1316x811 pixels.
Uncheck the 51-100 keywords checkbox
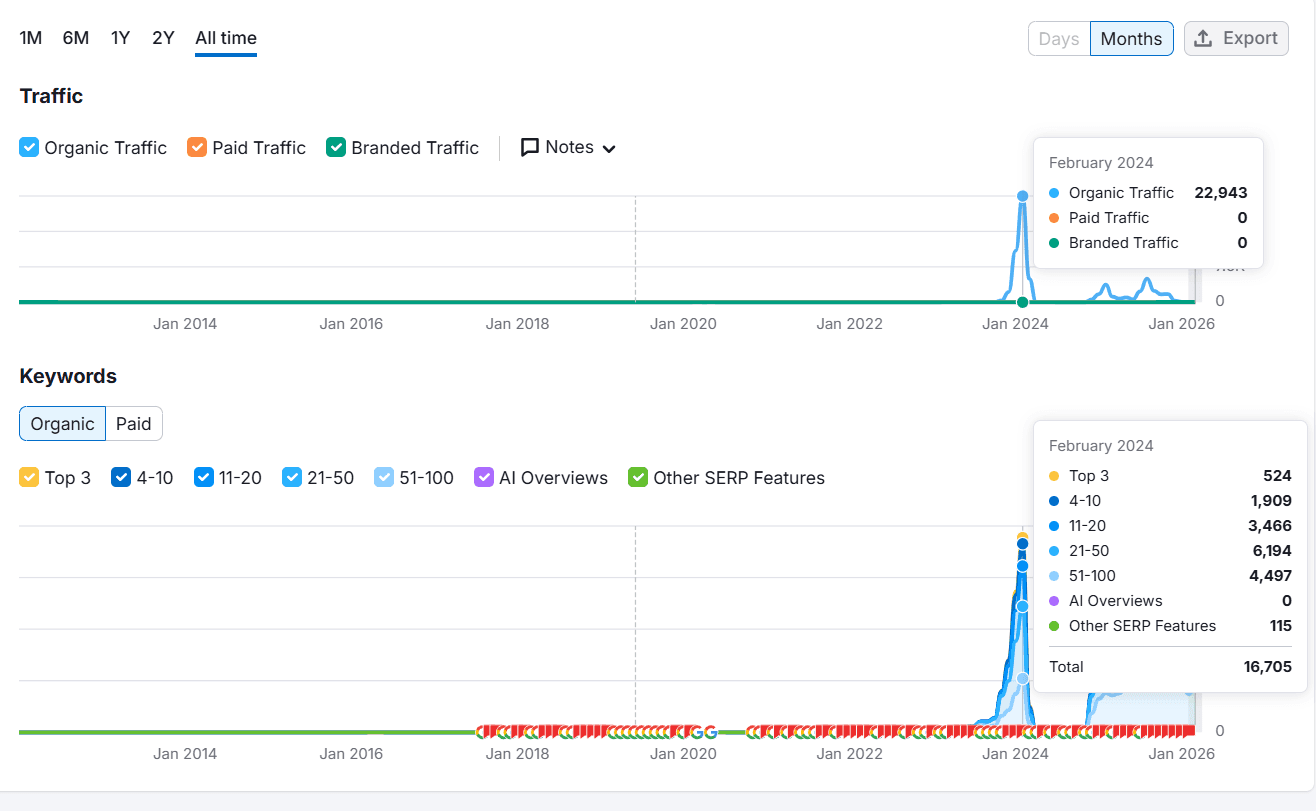pos(384,477)
